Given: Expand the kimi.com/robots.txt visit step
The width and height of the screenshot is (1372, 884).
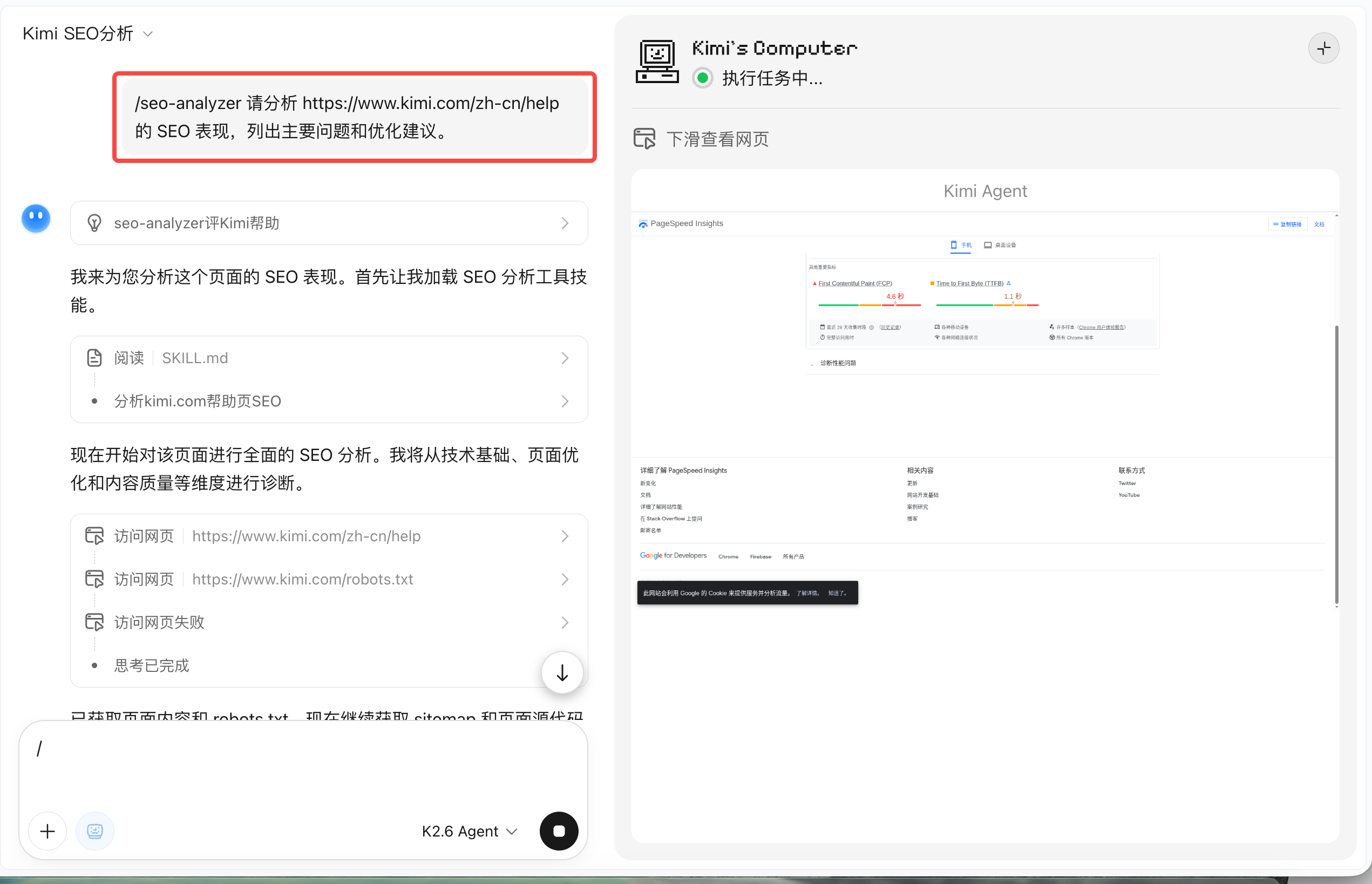Looking at the screenshot, I should [565, 579].
